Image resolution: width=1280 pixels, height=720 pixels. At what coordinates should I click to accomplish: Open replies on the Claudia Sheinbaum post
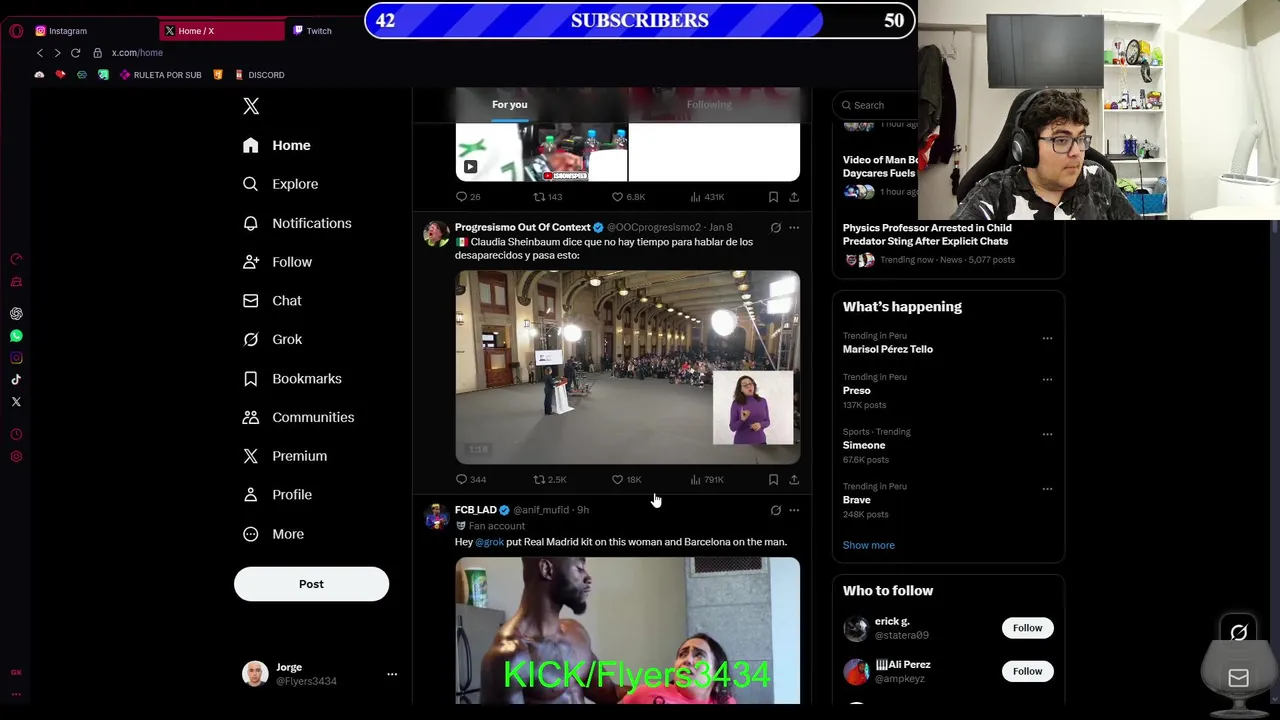coord(471,480)
